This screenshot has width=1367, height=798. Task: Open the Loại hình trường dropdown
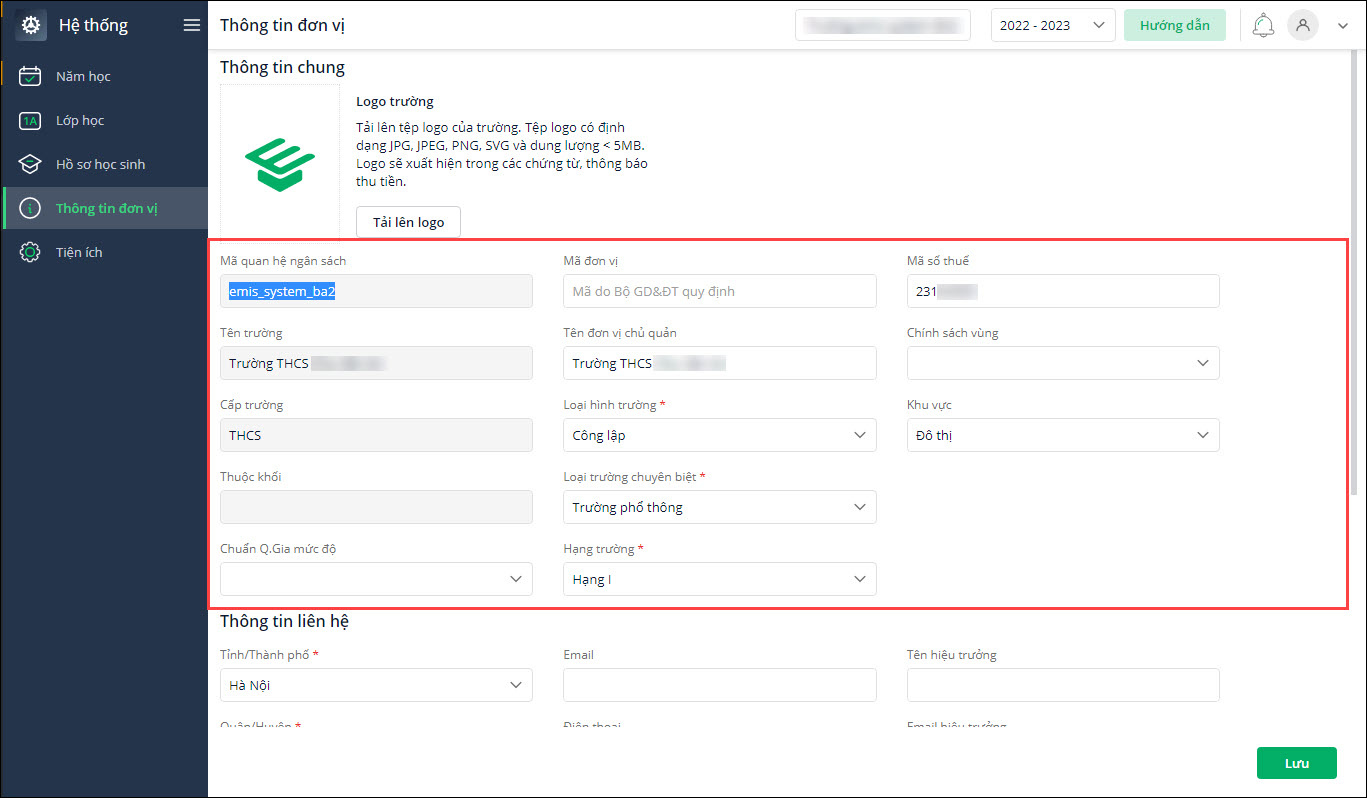coord(720,435)
